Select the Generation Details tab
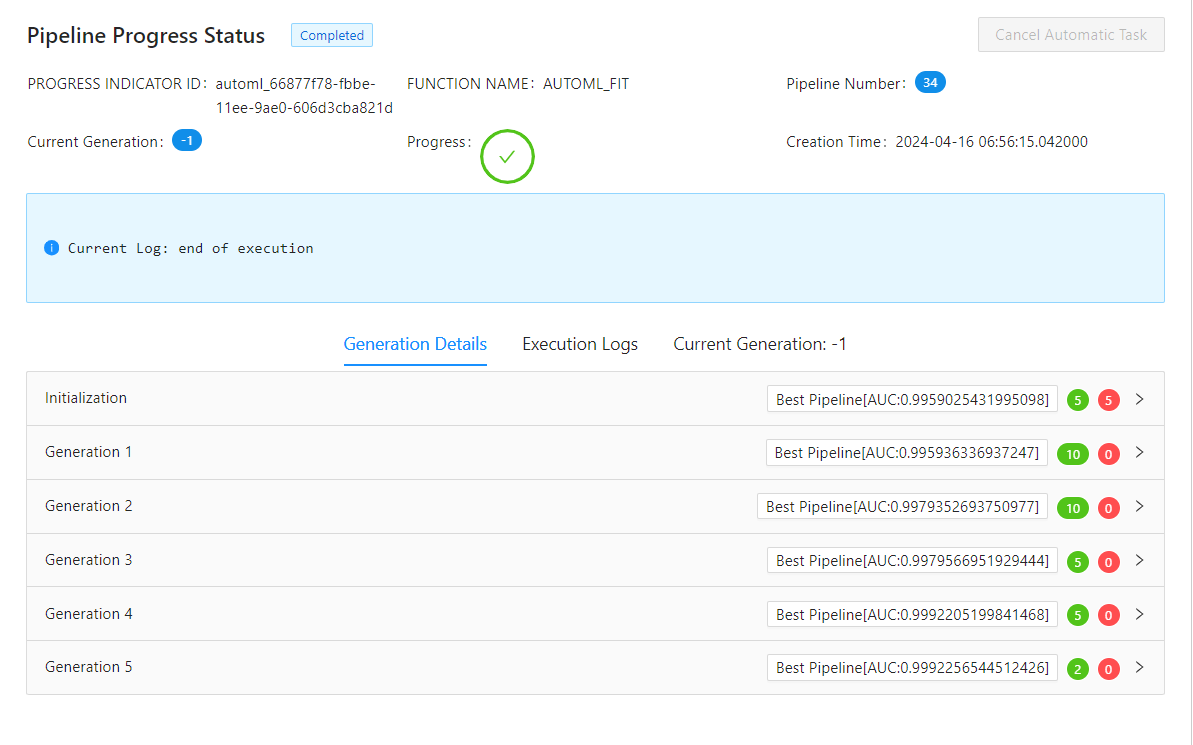 click(x=415, y=344)
